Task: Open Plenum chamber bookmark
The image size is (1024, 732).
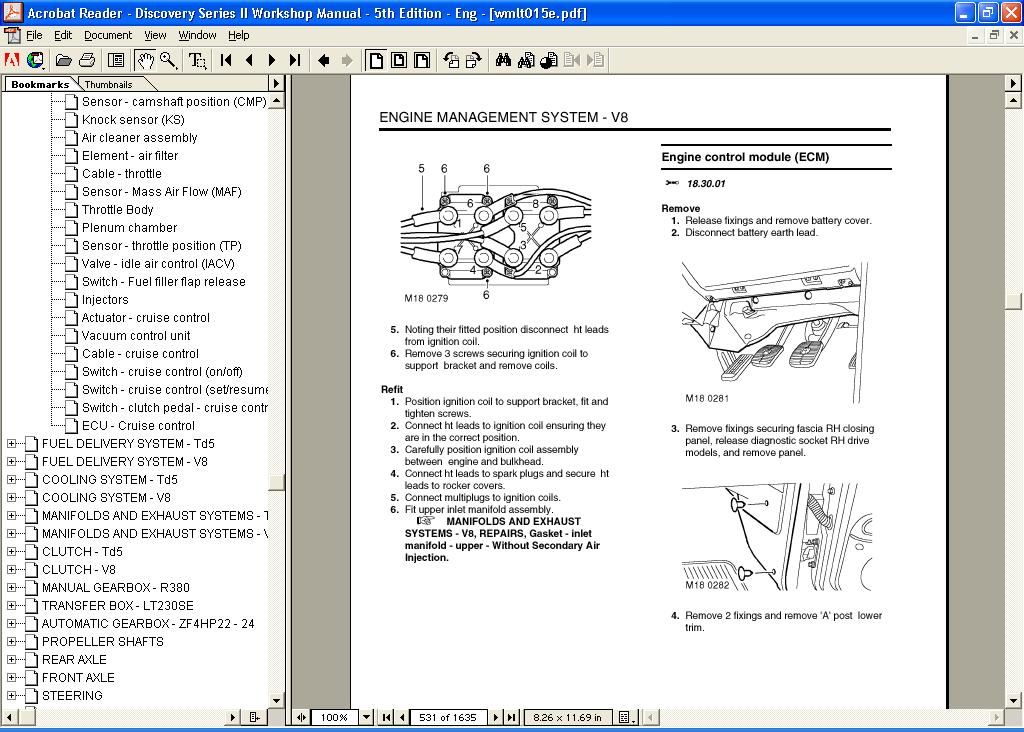Action: coord(129,228)
